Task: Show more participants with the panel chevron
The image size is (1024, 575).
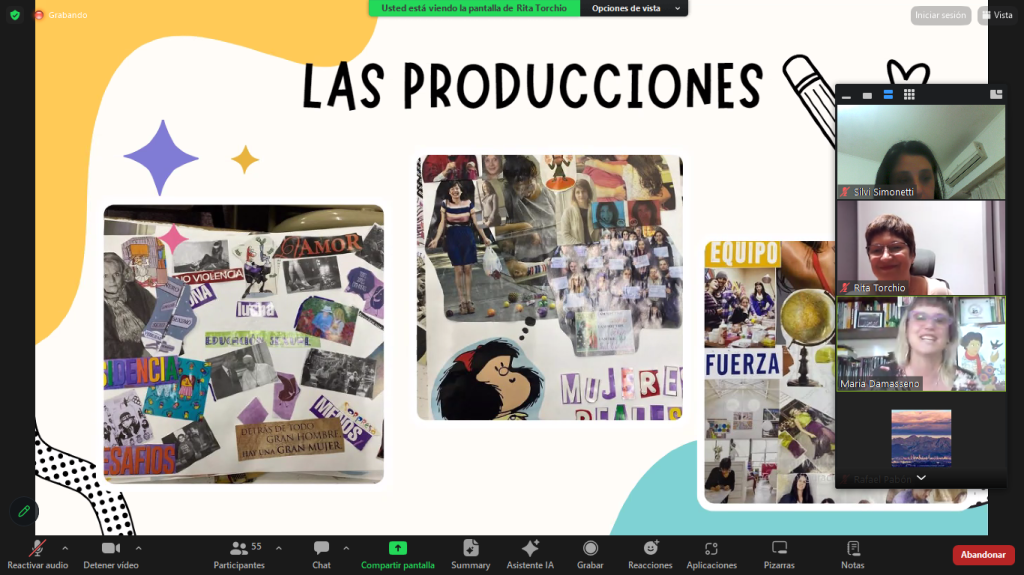Action: click(921, 478)
